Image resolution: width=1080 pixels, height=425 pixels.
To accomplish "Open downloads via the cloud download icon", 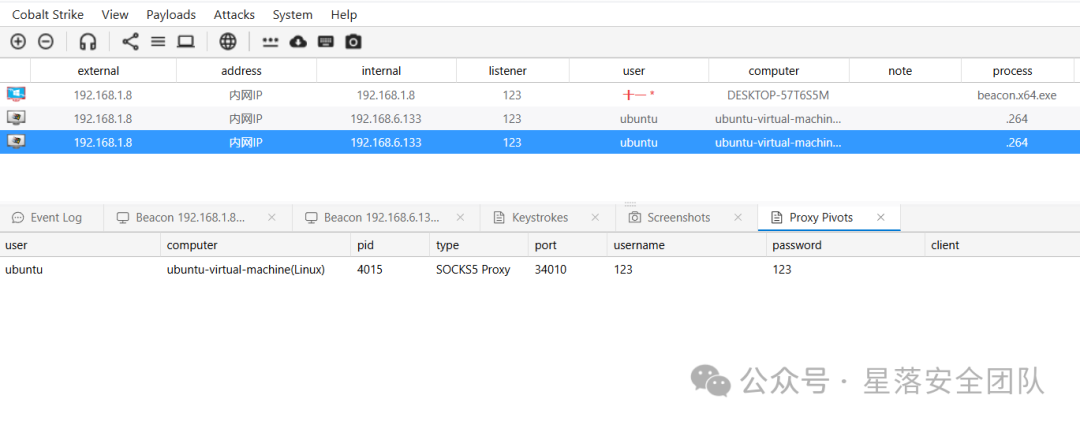I will (x=298, y=42).
